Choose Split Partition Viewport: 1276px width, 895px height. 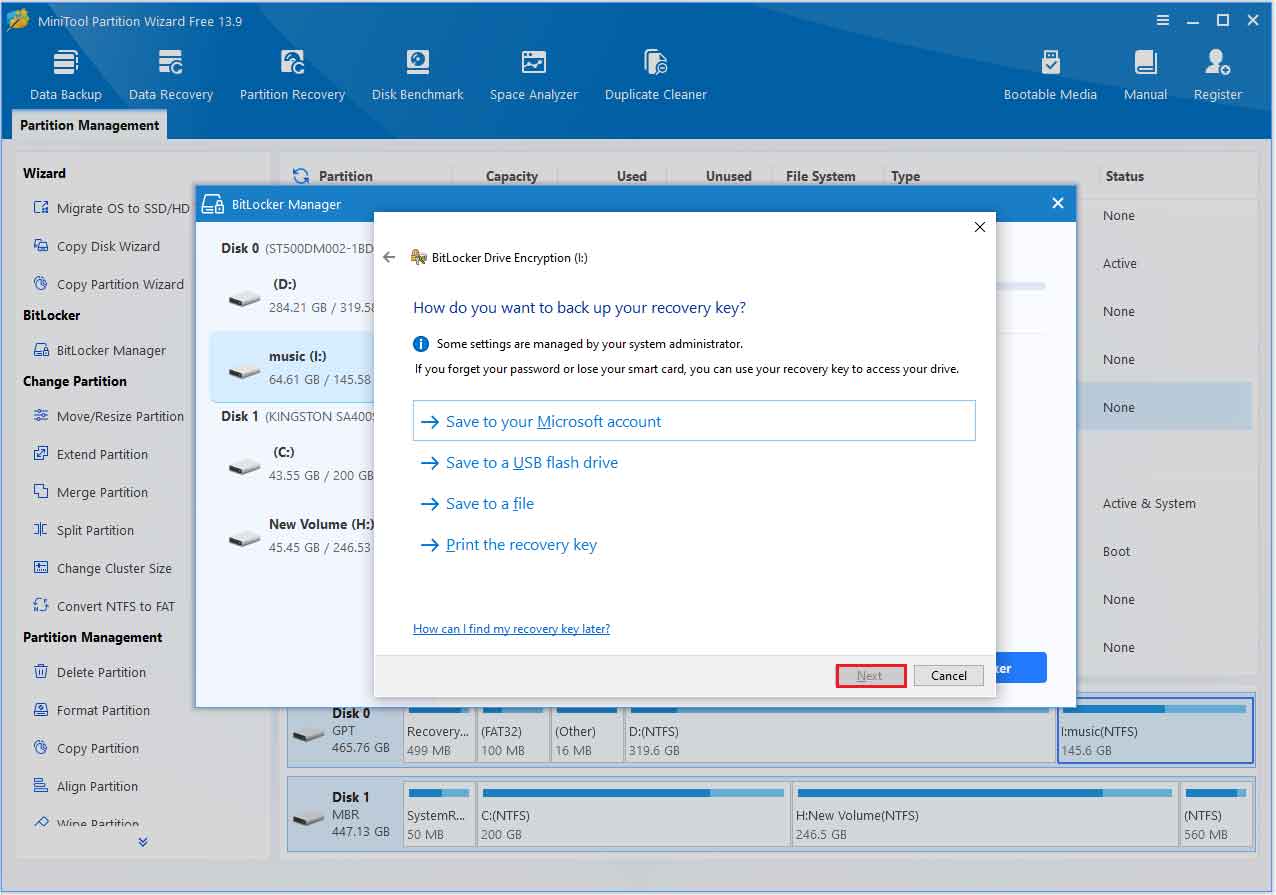pyautogui.click(x=83, y=530)
